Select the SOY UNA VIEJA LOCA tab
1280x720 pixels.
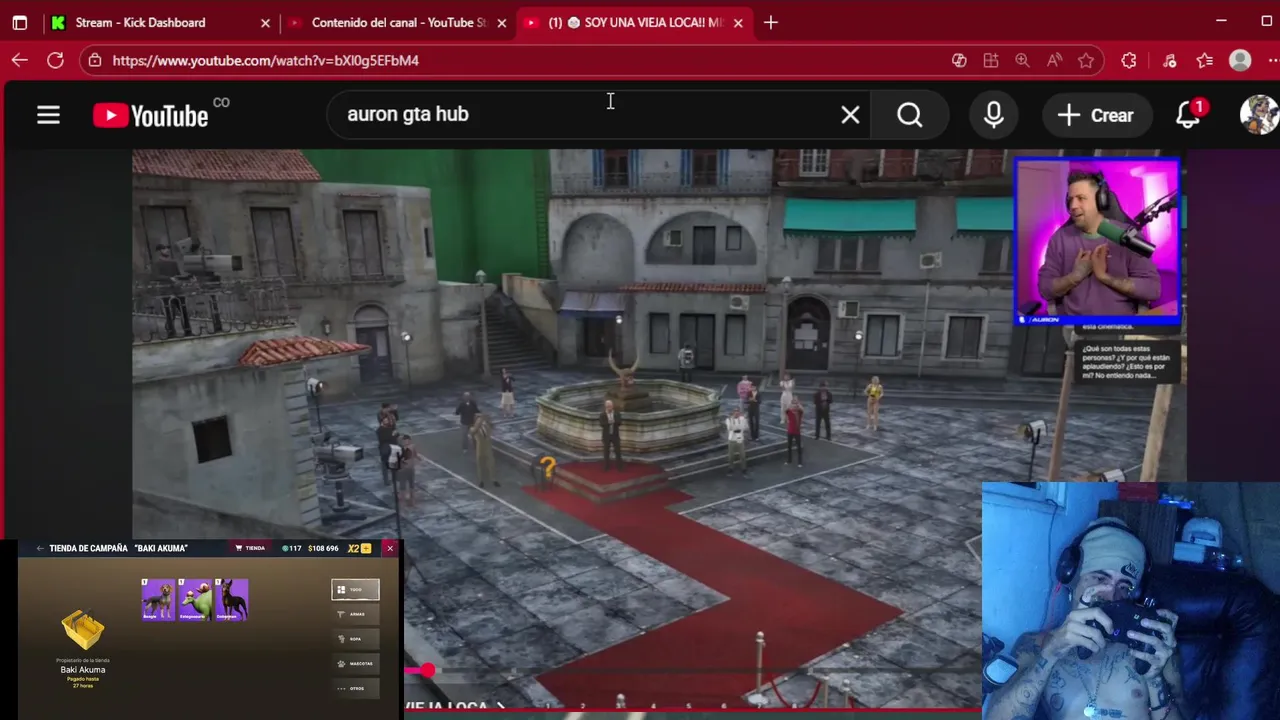tap(635, 22)
